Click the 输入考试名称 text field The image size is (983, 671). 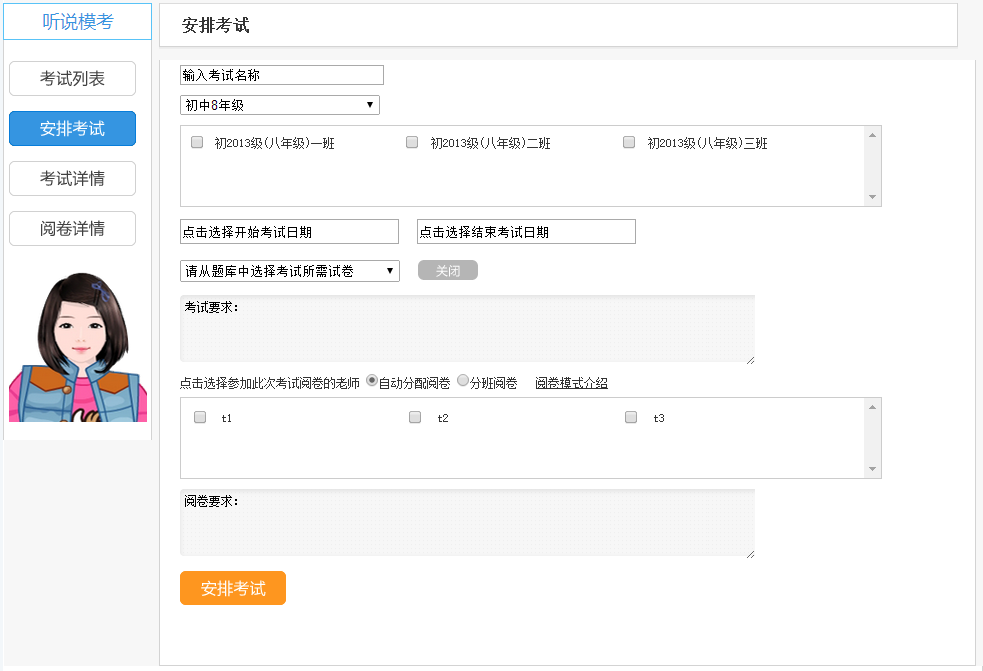click(x=281, y=75)
